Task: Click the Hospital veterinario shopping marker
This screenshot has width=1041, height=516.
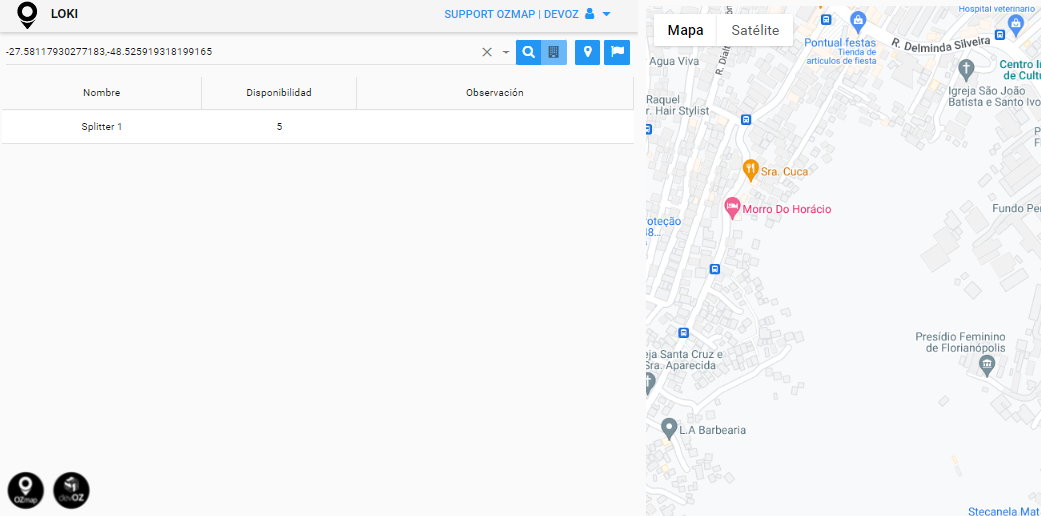Action: (x=1015, y=24)
